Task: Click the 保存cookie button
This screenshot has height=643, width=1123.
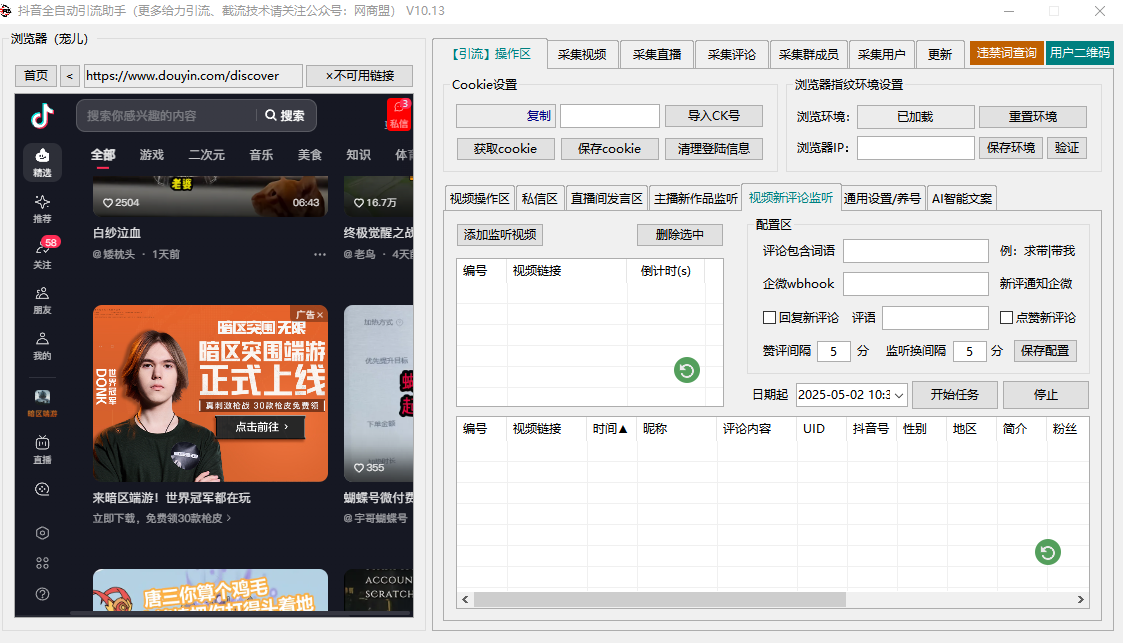Action: 609,149
